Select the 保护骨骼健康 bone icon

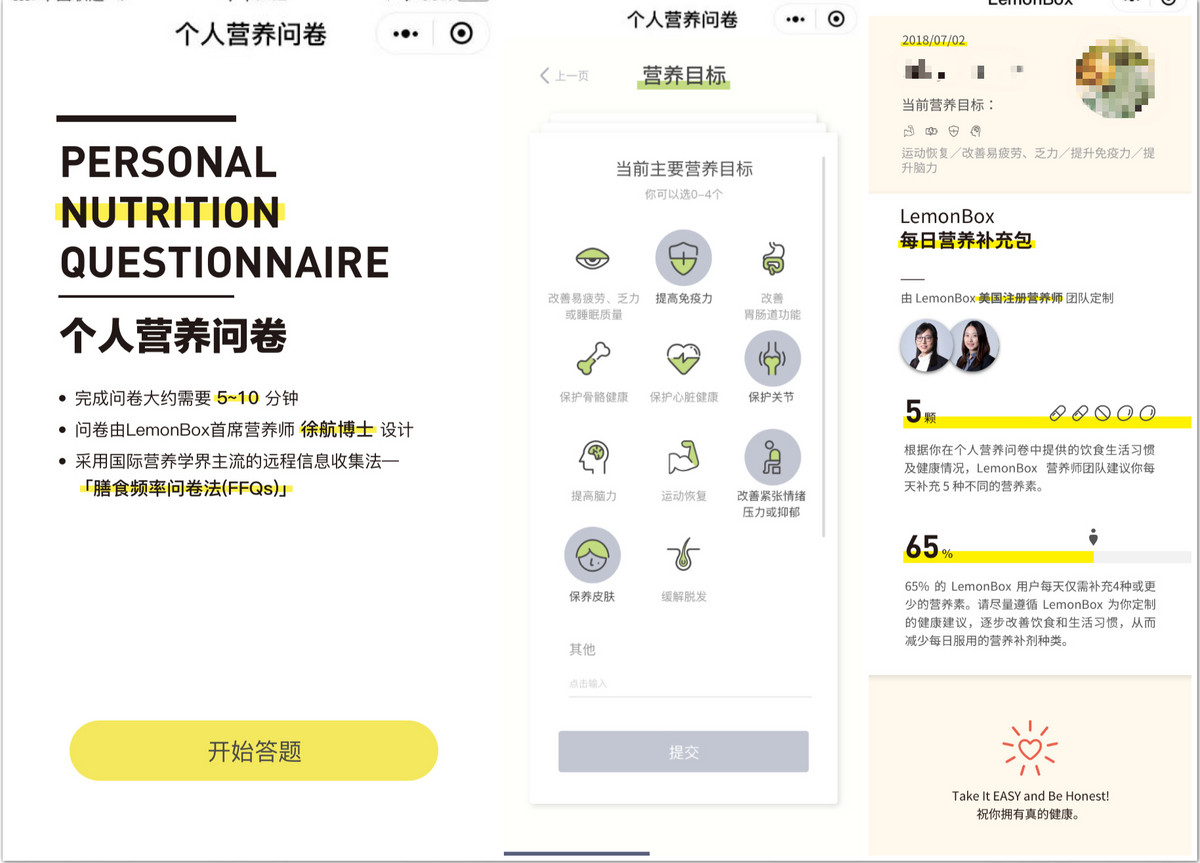tap(593, 358)
